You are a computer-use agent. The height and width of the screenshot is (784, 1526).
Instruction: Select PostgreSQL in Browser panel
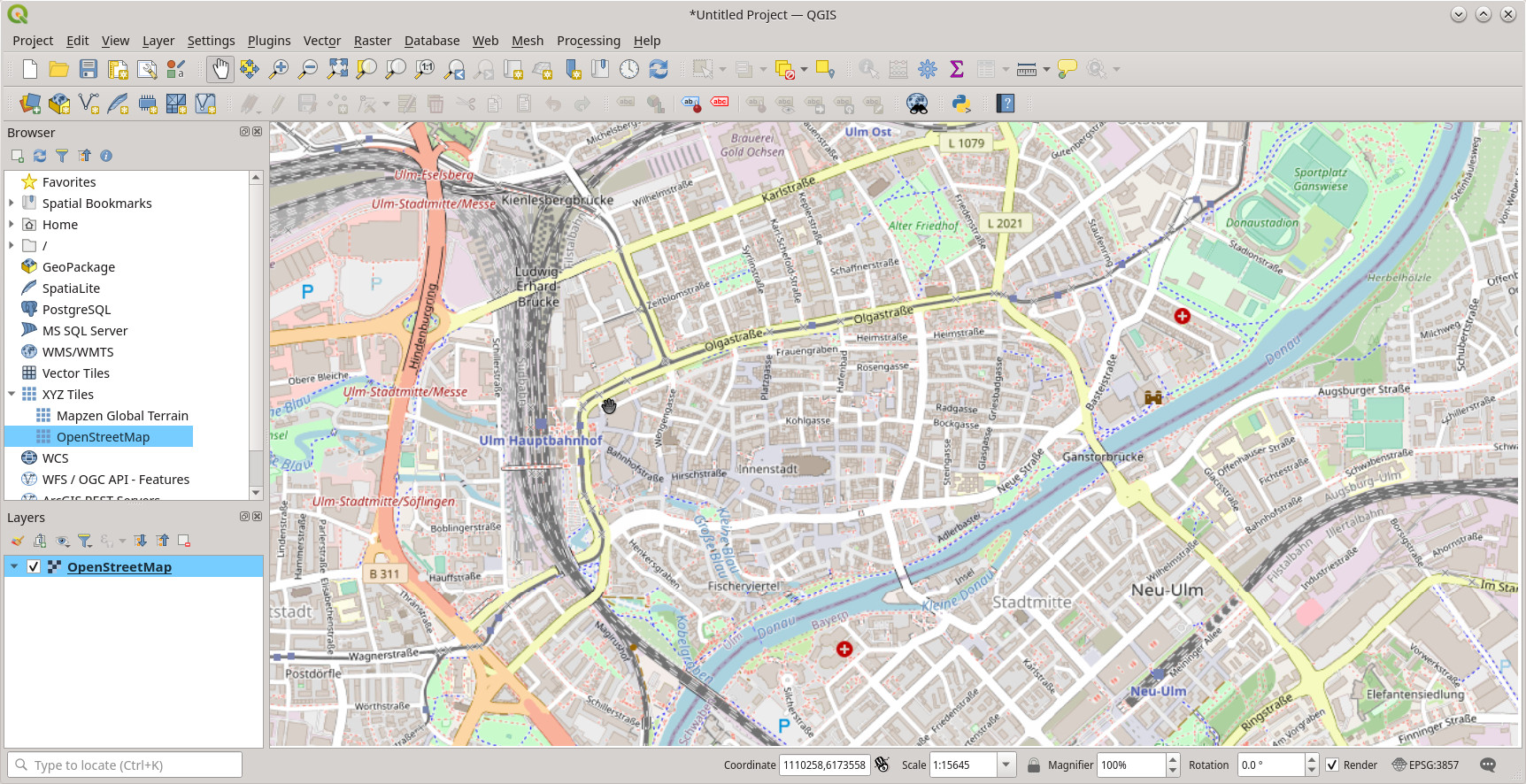coord(76,309)
